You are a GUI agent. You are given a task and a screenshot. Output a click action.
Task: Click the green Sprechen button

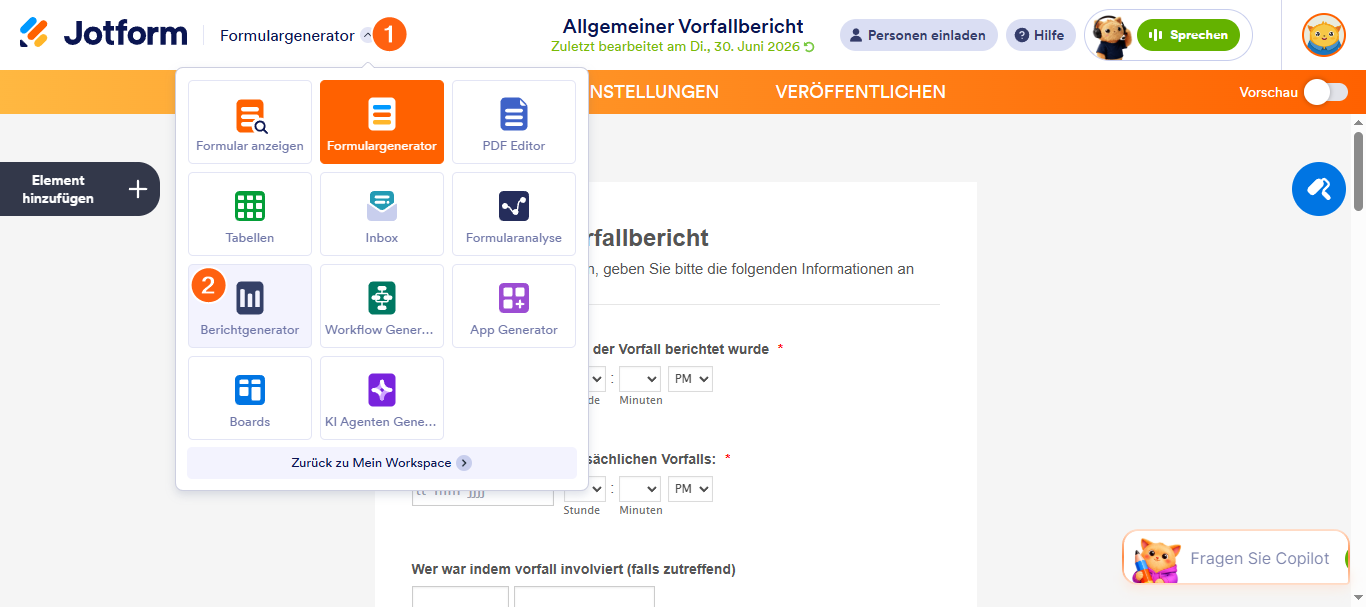coord(1188,35)
